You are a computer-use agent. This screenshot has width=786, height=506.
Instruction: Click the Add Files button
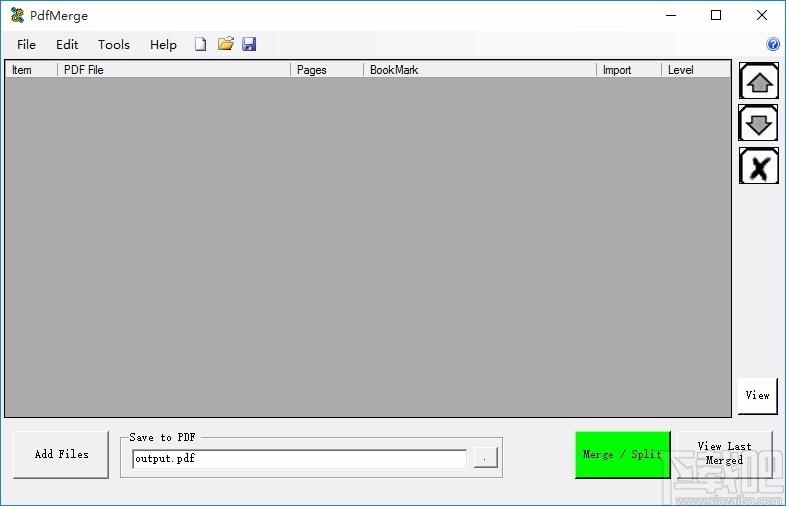61,454
